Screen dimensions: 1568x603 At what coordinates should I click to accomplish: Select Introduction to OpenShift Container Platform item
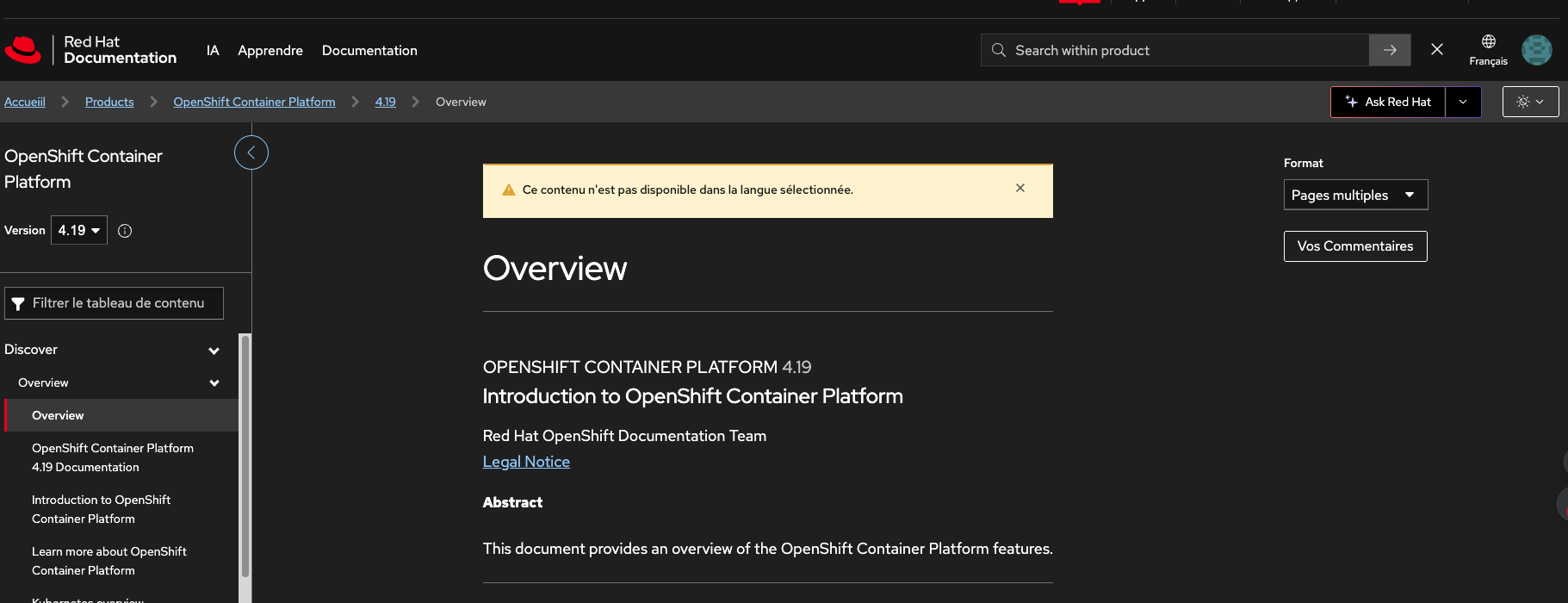(x=101, y=509)
